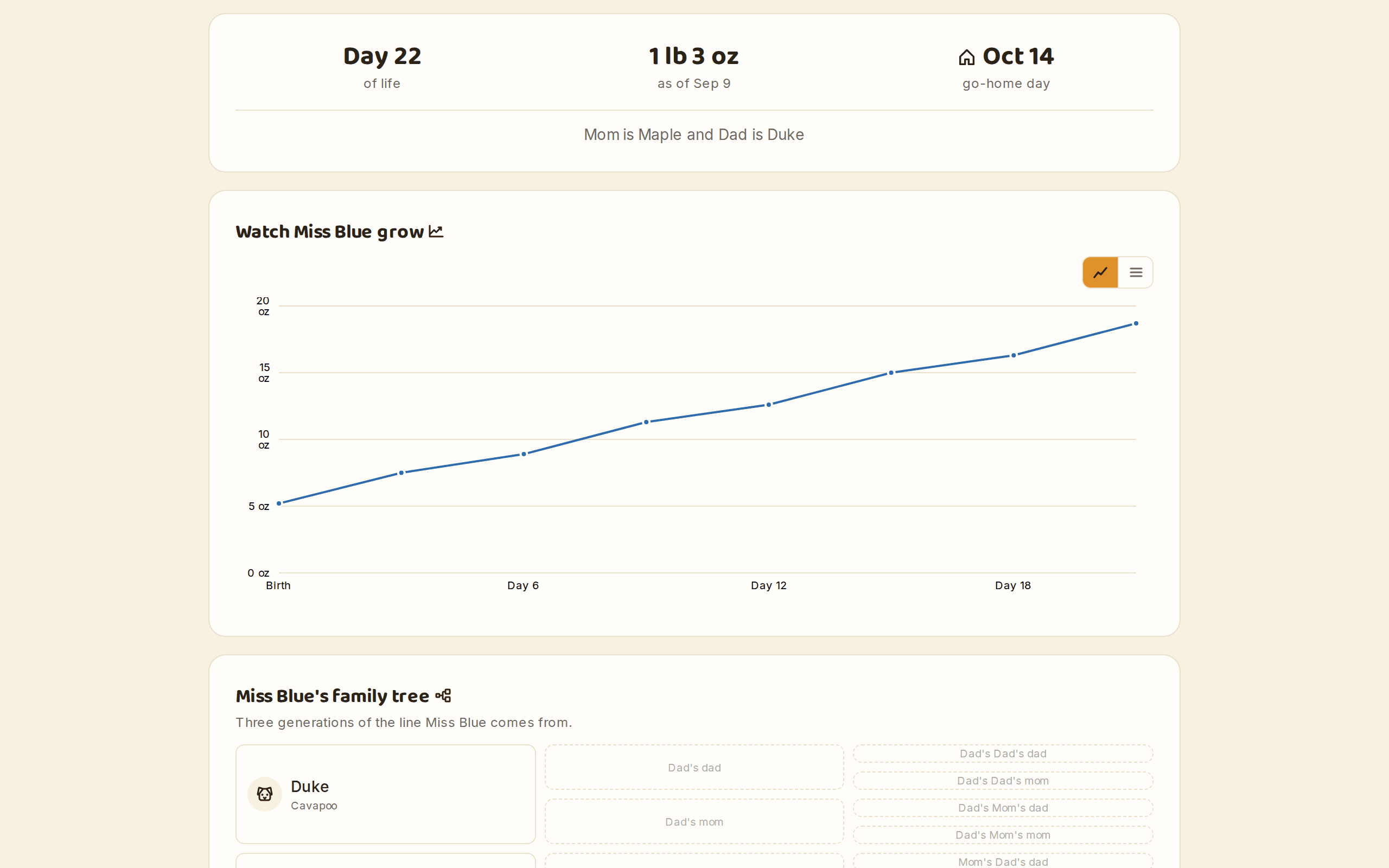Click the growth chart icon beside the heading
The height and width of the screenshot is (868, 1389).
(436, 231)
